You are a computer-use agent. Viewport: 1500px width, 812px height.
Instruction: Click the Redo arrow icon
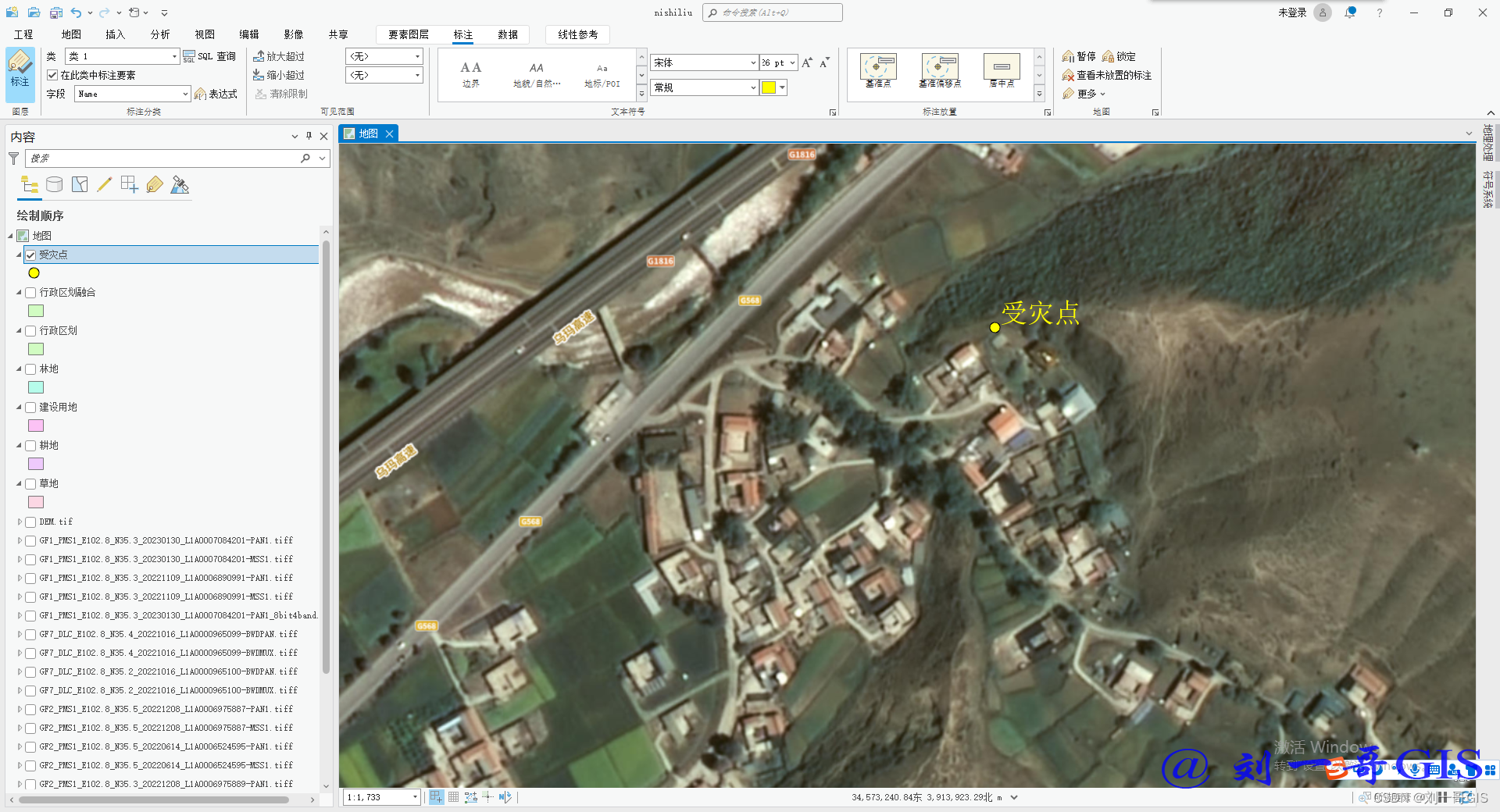[104, 12]
